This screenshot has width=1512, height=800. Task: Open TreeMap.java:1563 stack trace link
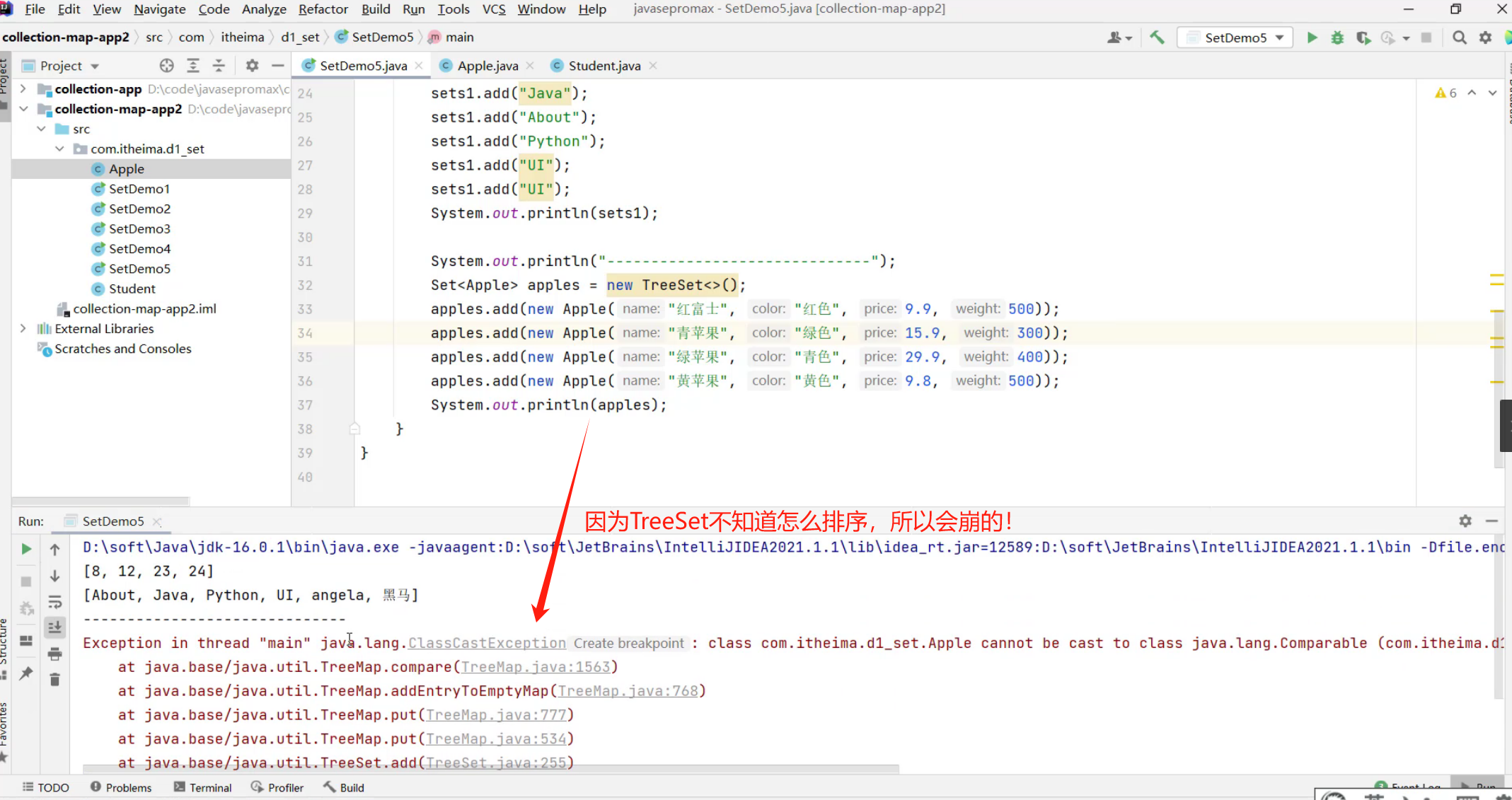pyautogui.click(x=536, y=667)
